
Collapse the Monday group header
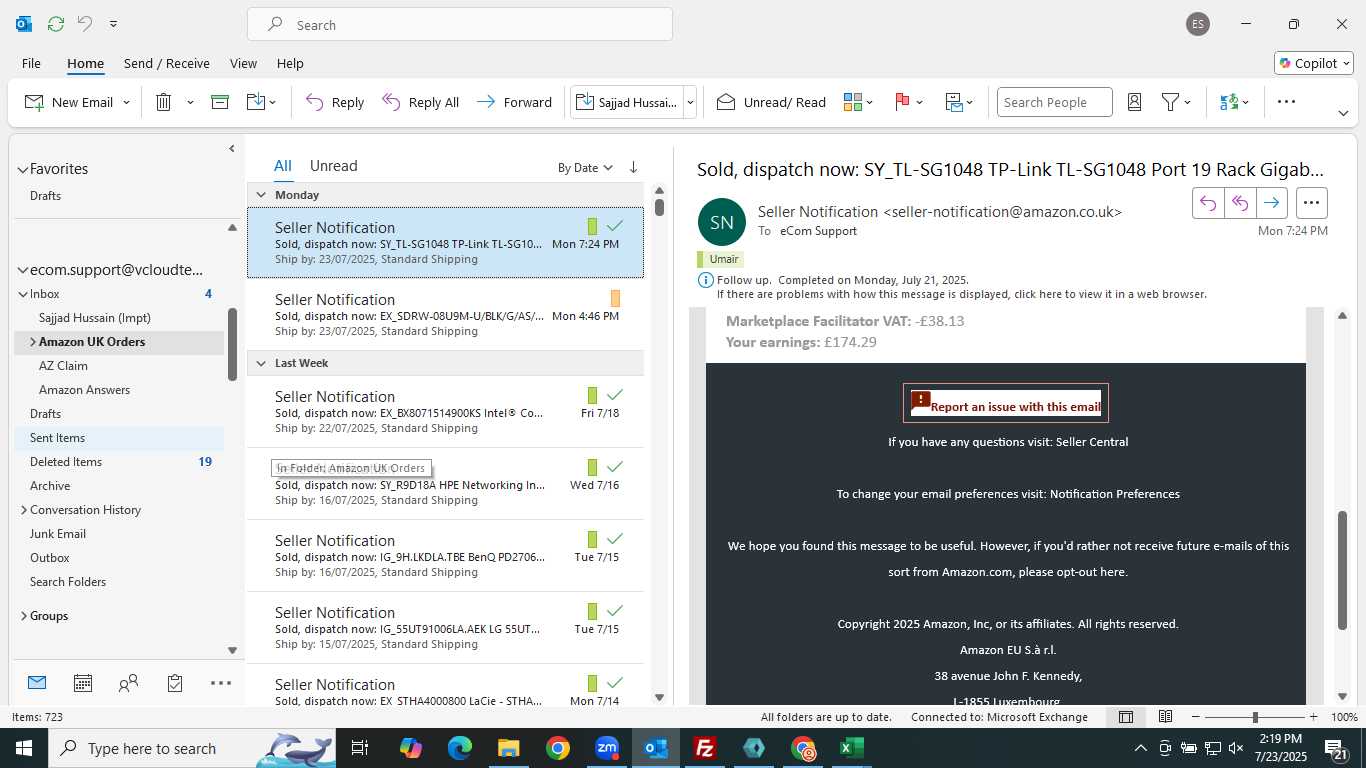[x=261, y=195]
